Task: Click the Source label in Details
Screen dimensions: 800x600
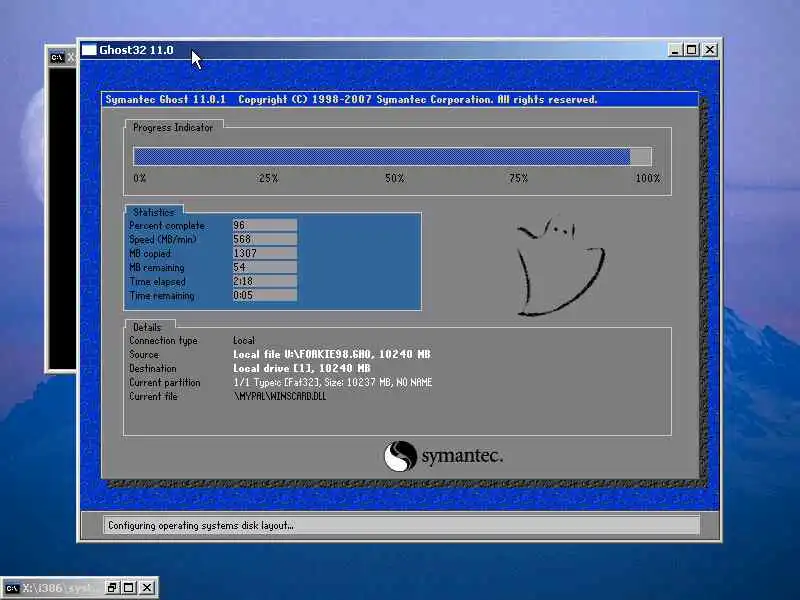Action: coord(143,354)
